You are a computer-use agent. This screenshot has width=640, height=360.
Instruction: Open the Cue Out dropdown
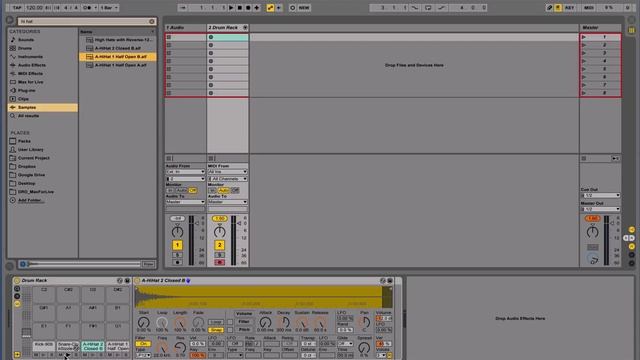600,196
